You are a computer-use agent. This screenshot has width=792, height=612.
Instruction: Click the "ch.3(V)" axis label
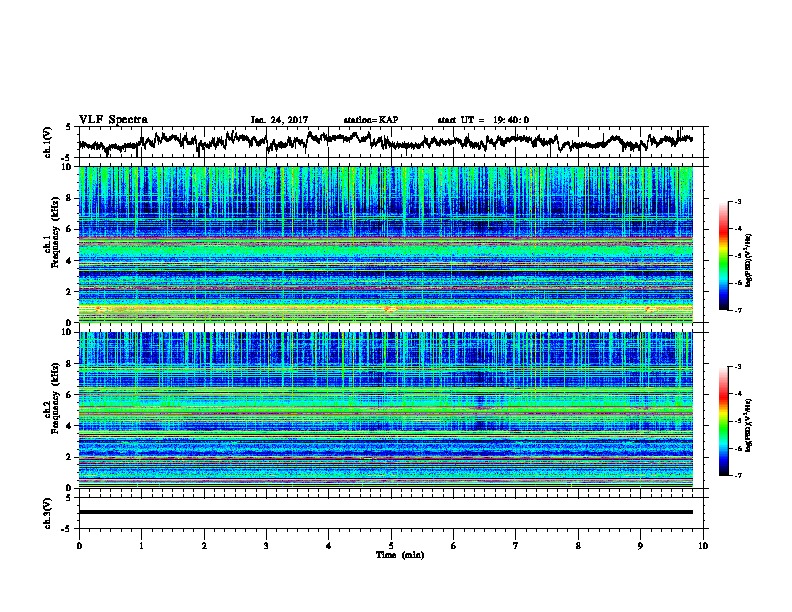click(48, 513)
